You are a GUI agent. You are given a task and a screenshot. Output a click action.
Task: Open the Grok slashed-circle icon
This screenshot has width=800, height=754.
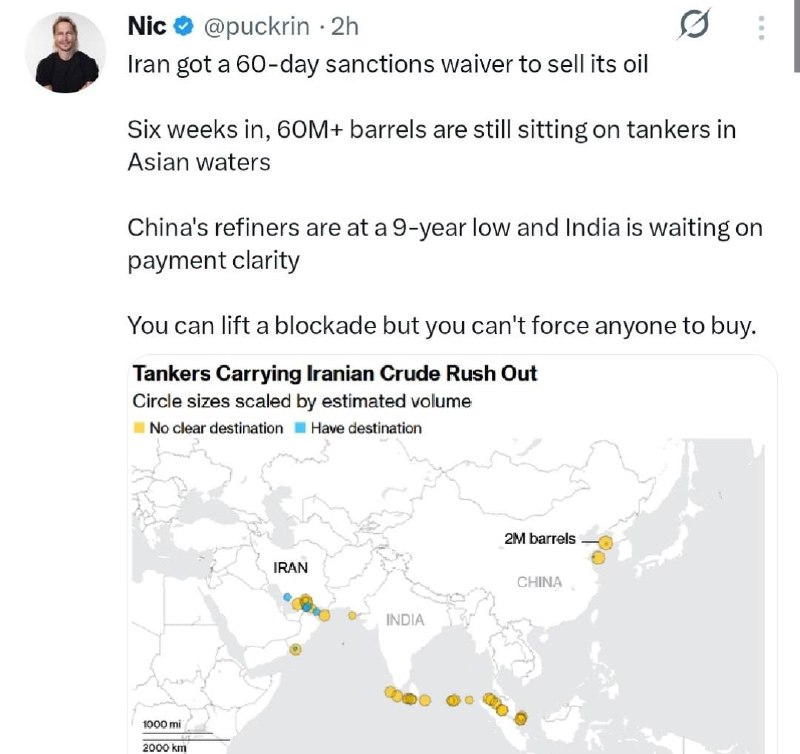coord(694,24)
